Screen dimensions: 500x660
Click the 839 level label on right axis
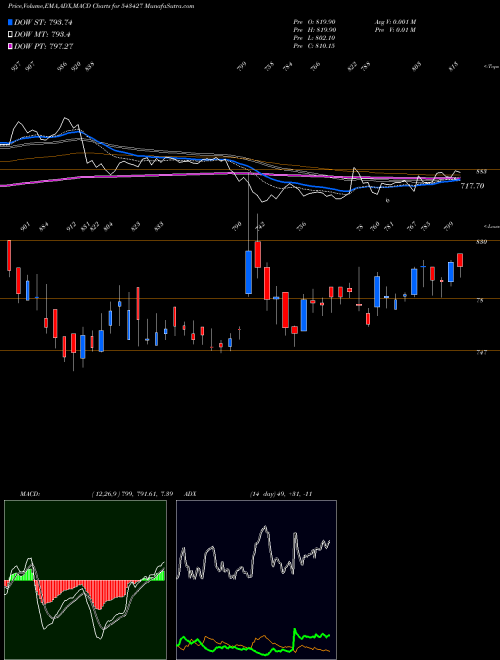pos(482,242)
